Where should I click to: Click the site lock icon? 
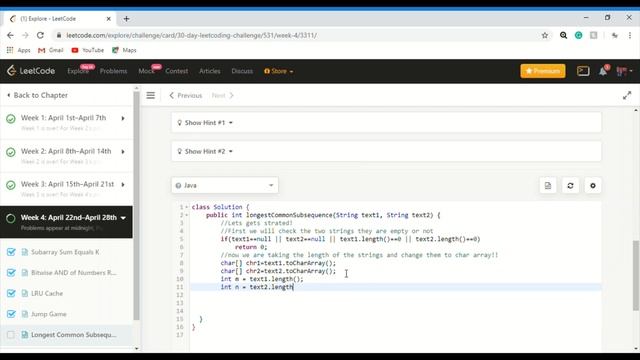coord(59,36)
